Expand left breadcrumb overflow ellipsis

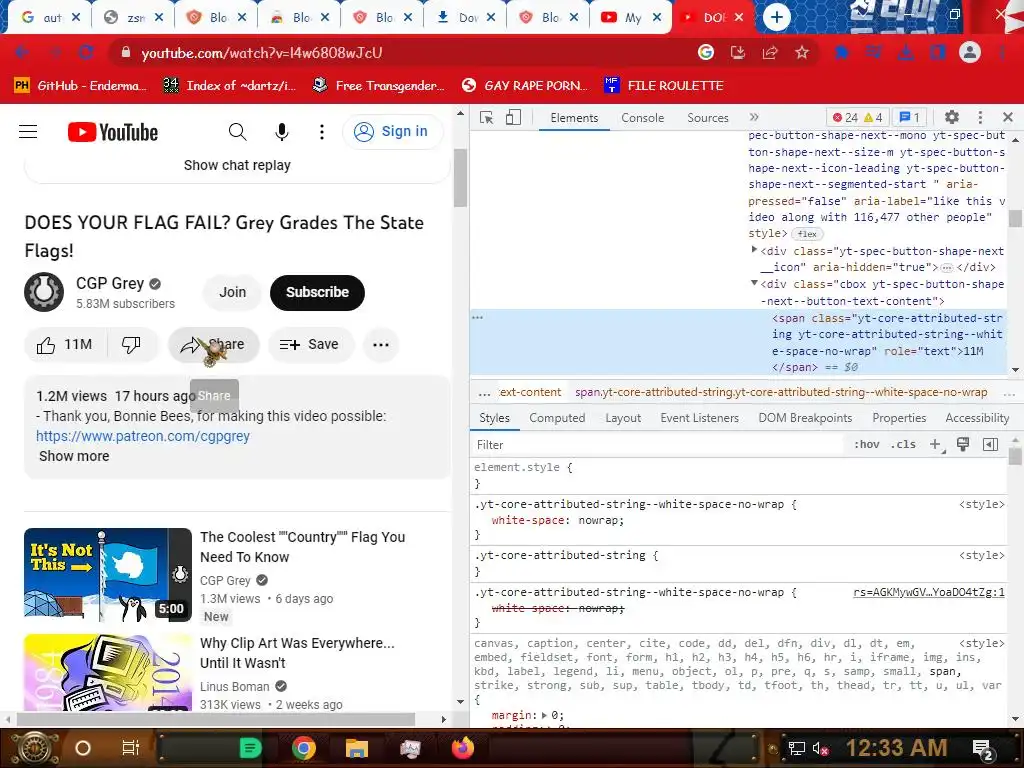point(484,393)
